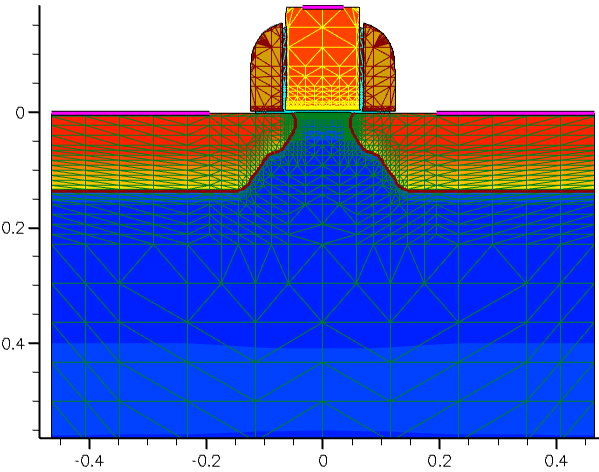Select the right magenta drain contact strip
The image size is (599, 472).
[515, 113]
